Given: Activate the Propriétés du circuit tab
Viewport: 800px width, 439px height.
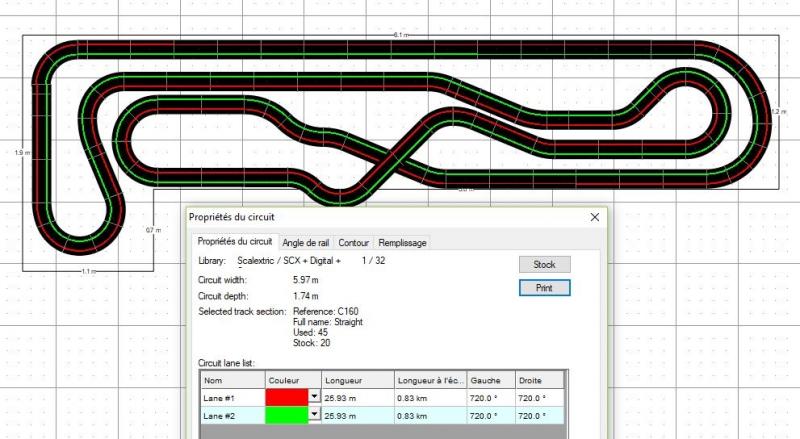Looking at the screenshot, I should click(234, 241).
